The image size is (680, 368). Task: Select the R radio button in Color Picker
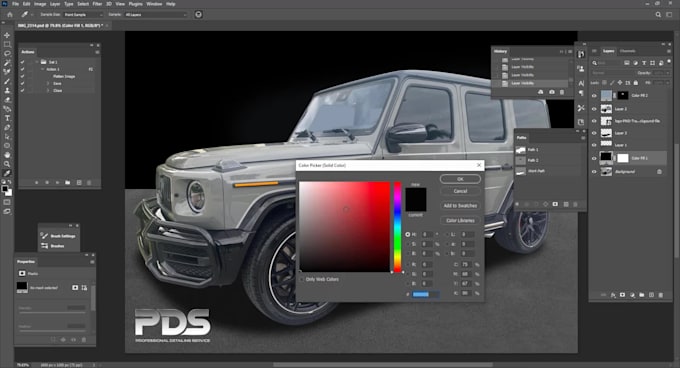click(407, 264)
